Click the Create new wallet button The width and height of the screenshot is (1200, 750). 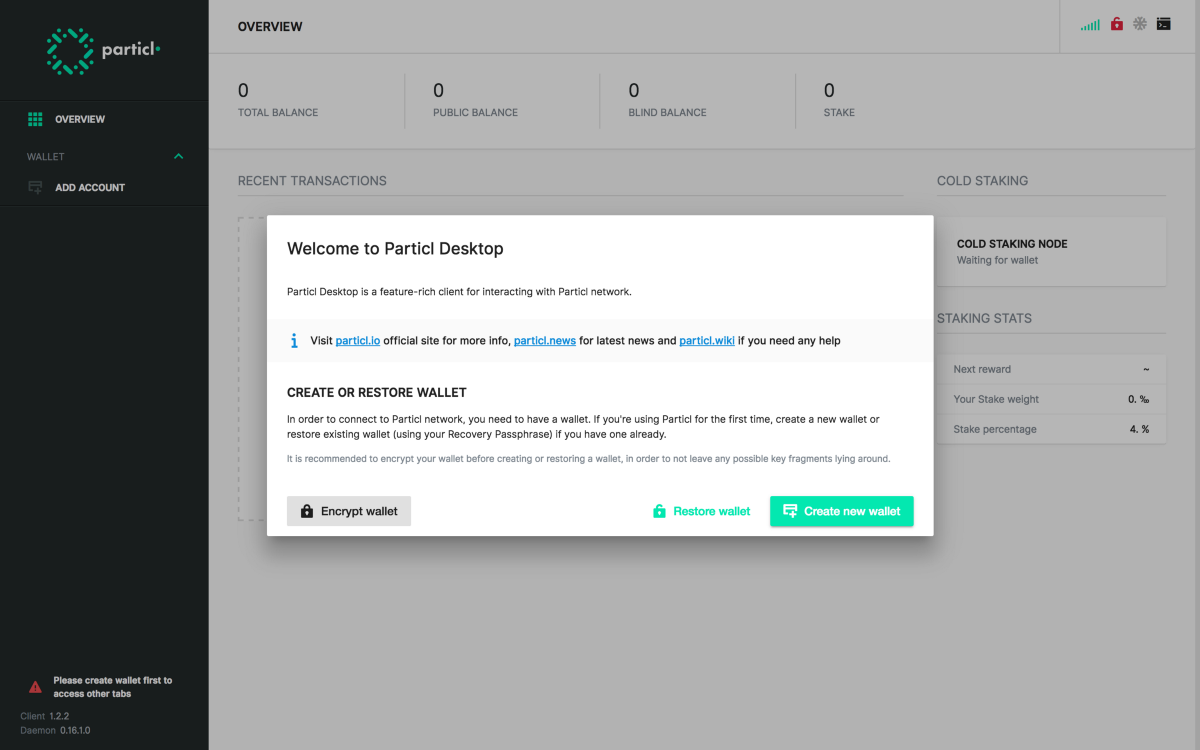(x=842, y=511)
